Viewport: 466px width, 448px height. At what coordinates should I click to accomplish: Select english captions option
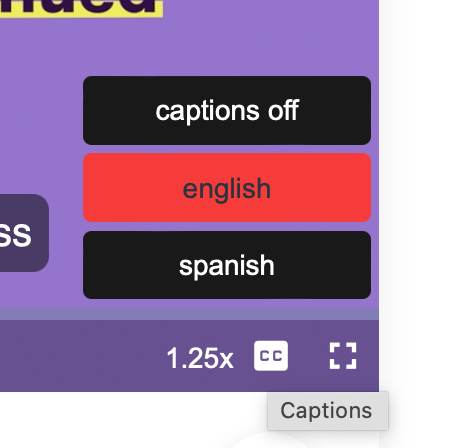pyautogui.click(x=227, y=188)
